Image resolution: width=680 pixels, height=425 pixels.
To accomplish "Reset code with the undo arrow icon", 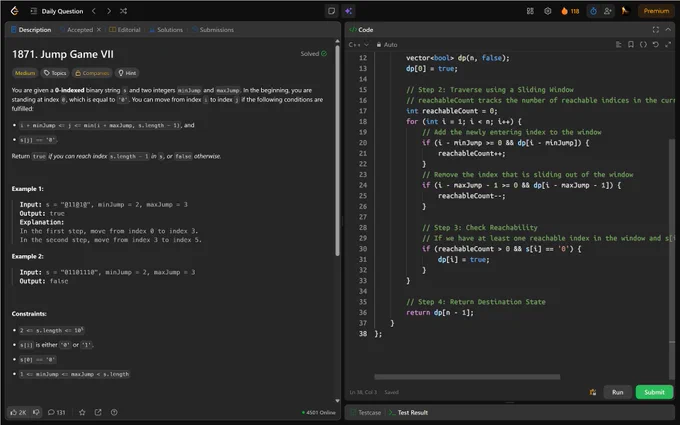I will [x=656, y=44].
